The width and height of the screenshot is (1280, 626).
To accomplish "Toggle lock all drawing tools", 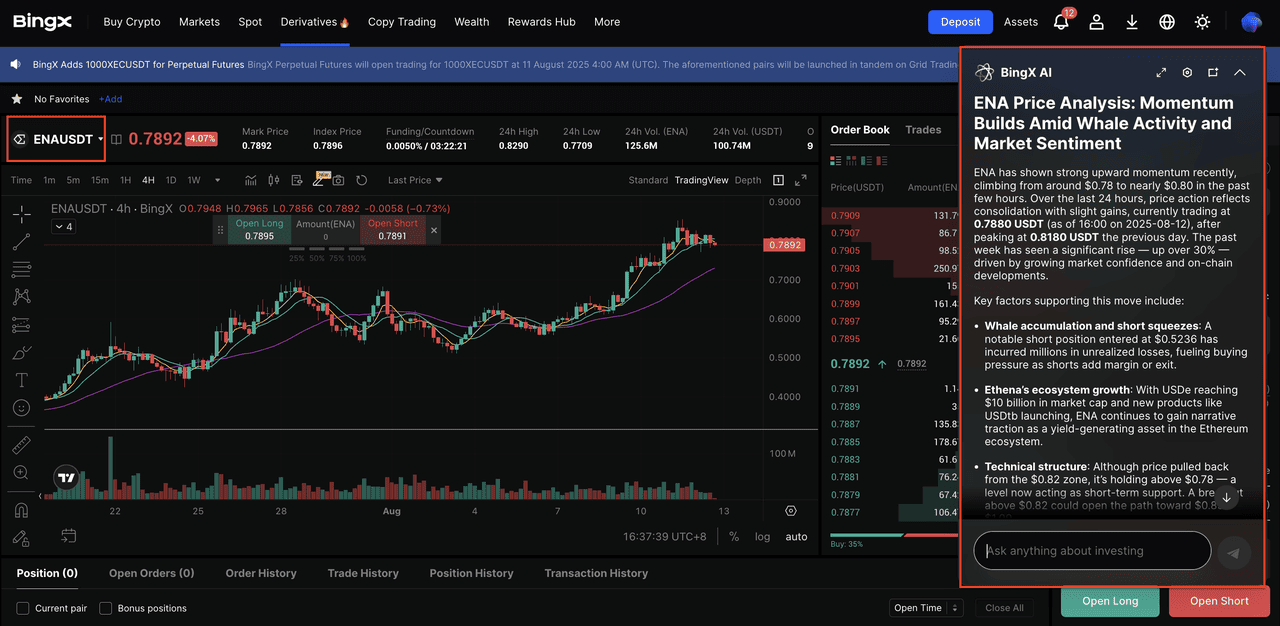I will [21, 538].
